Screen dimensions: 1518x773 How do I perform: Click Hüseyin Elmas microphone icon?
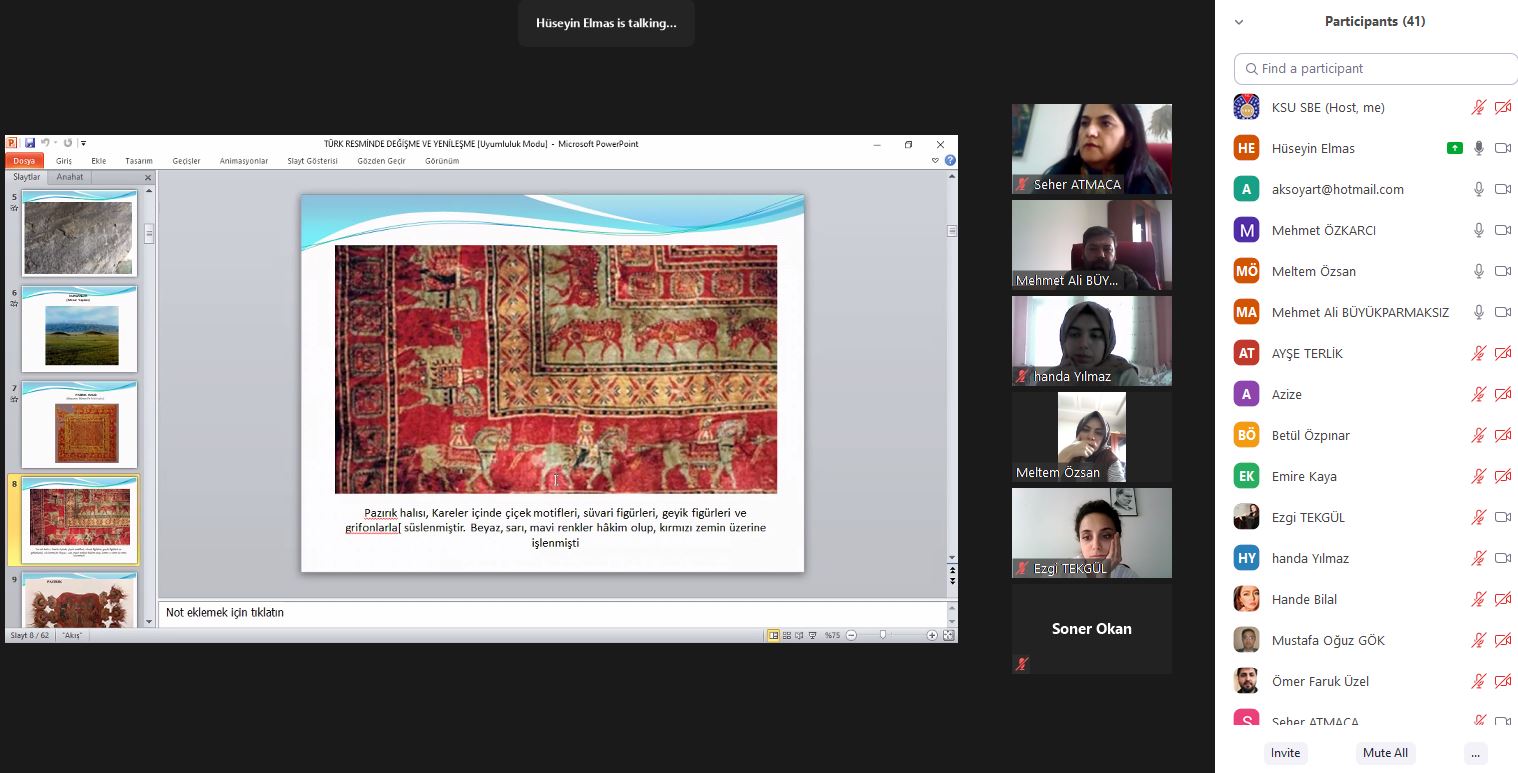click(1478, 148)
